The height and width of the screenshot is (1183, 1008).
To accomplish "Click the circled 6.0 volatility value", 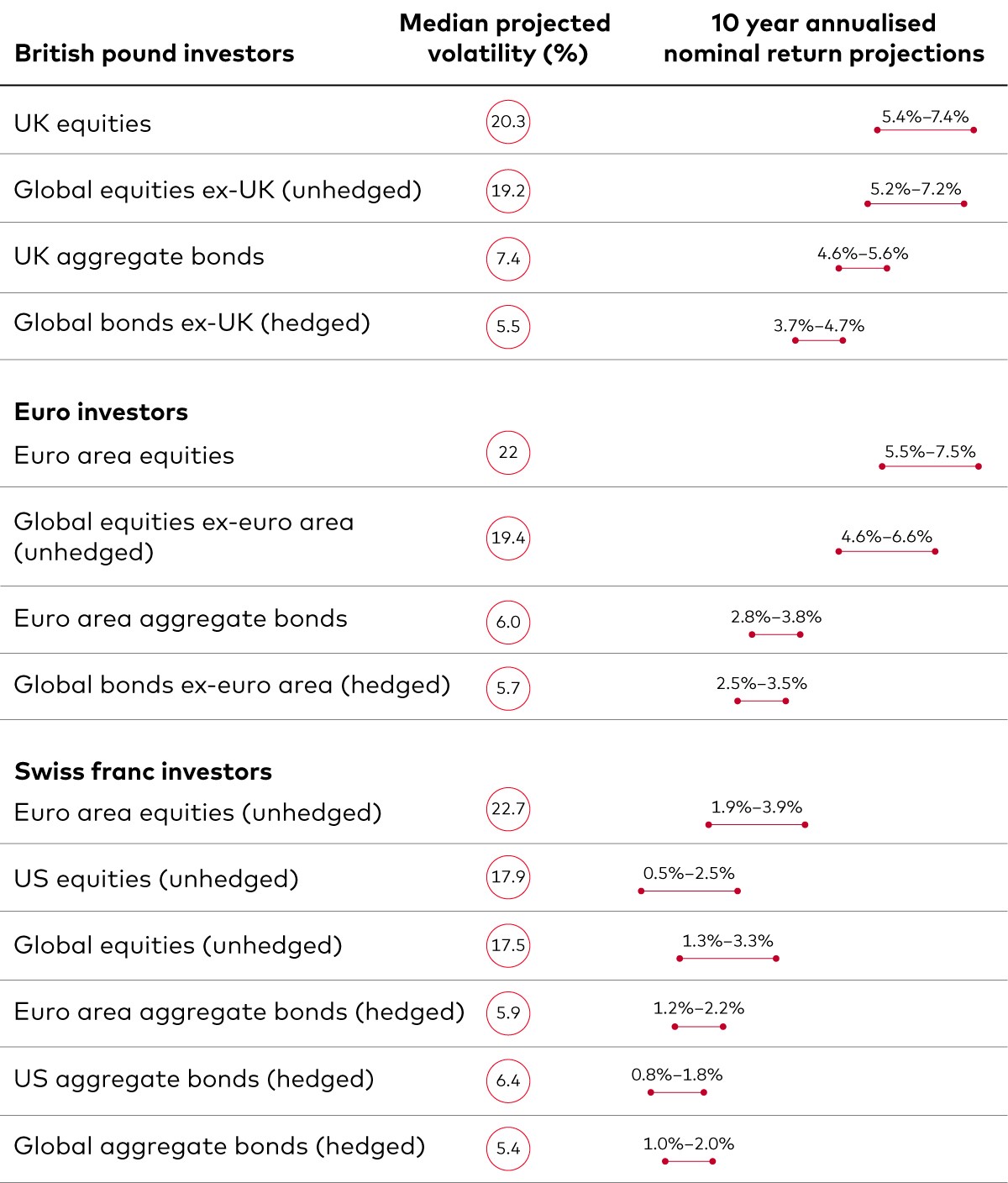I will [x=507, y=623].
